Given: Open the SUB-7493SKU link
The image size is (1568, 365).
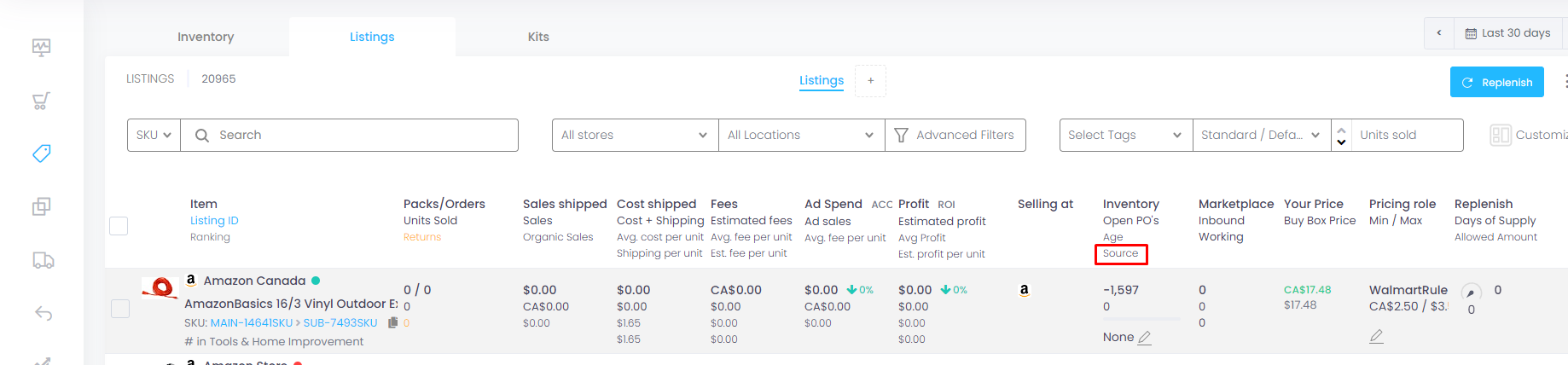Looking at the screenshot, I should point(340,322).
